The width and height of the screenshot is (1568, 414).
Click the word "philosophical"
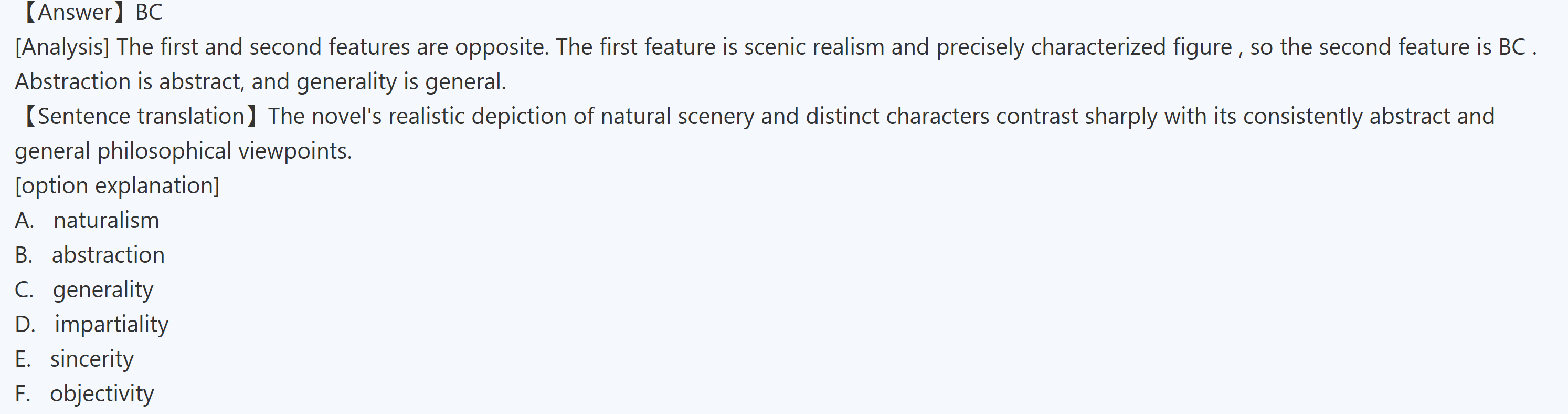click(x=164, y=151)
